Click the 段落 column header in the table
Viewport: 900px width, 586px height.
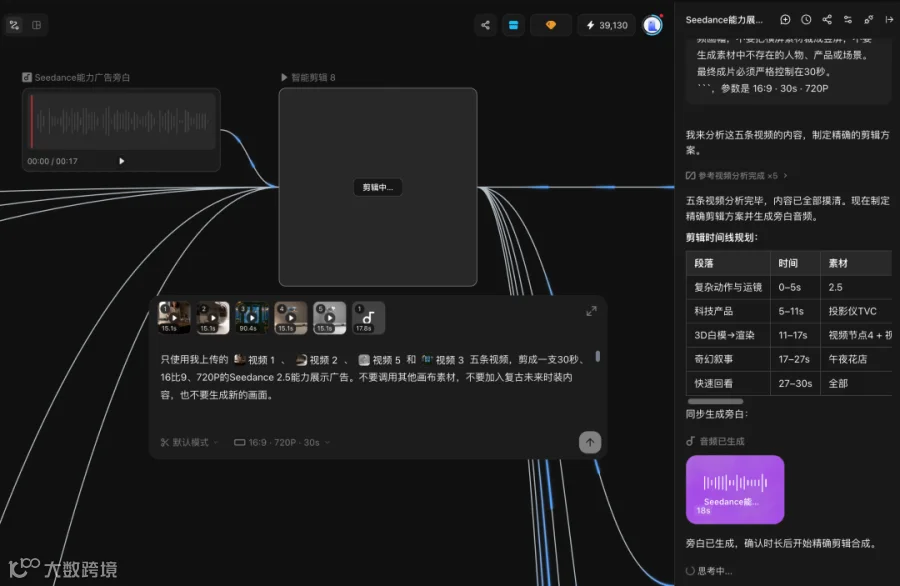tap(728, 263)
